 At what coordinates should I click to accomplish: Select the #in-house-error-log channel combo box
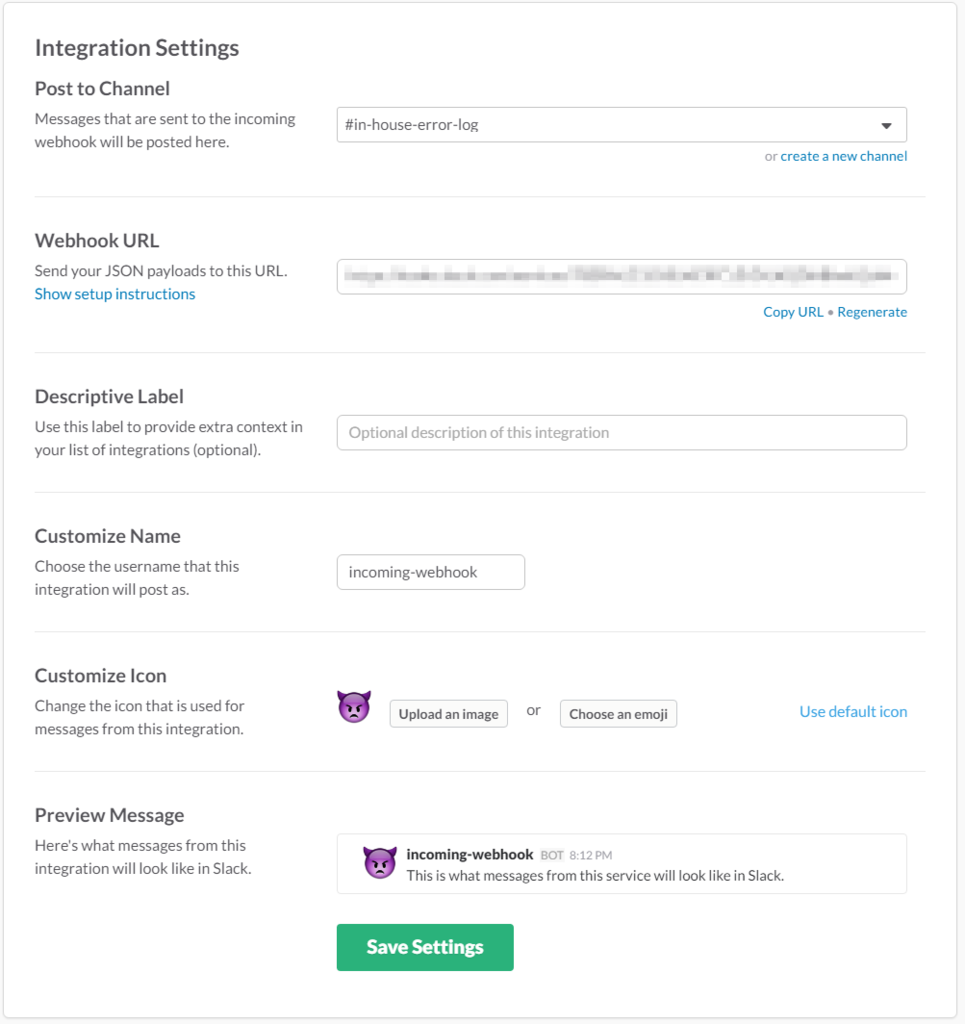pyautogui.click(x=600, y=125)
